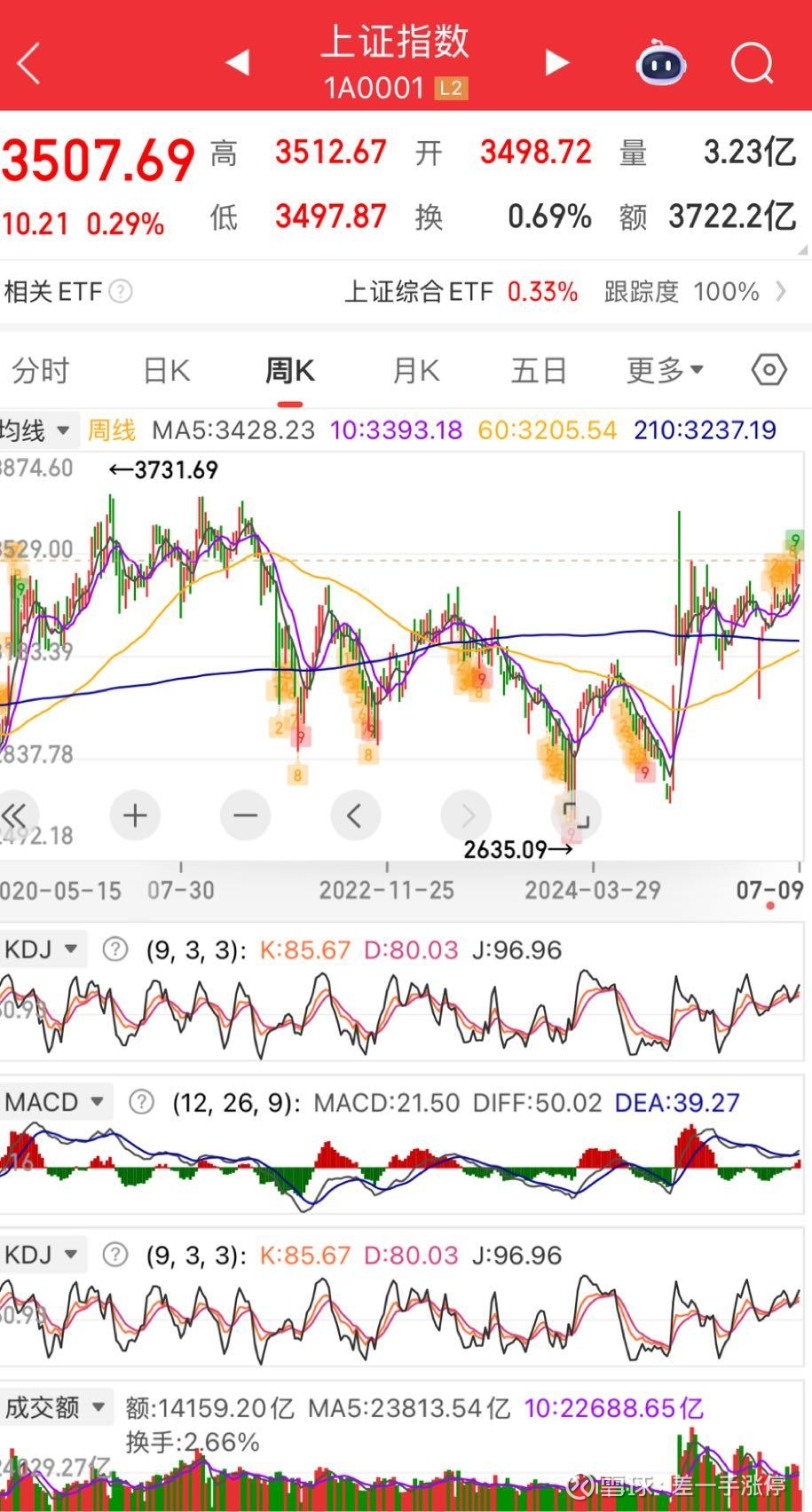This screenshot has width=812, height=1512.
Task: Tap the blue 210:3237.19 MA value
Action: 706,431
